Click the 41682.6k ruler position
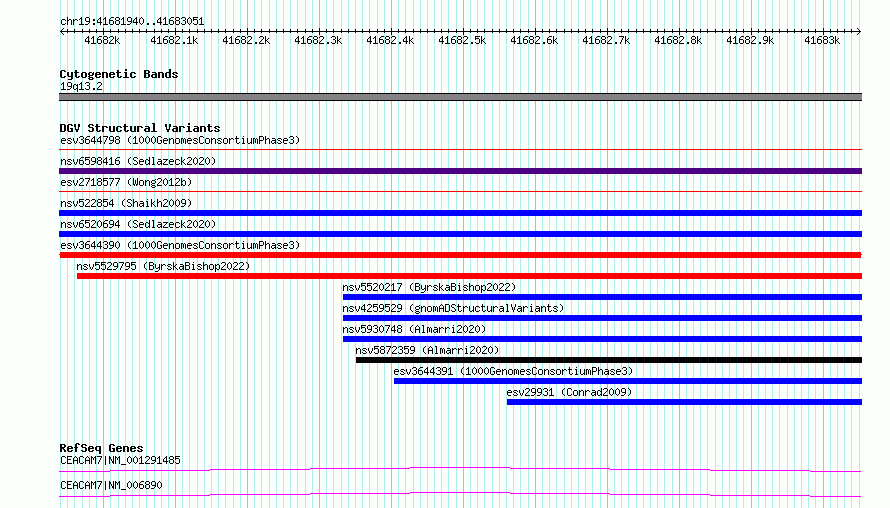Screen dimensions: 890x508 pos(535,40)
